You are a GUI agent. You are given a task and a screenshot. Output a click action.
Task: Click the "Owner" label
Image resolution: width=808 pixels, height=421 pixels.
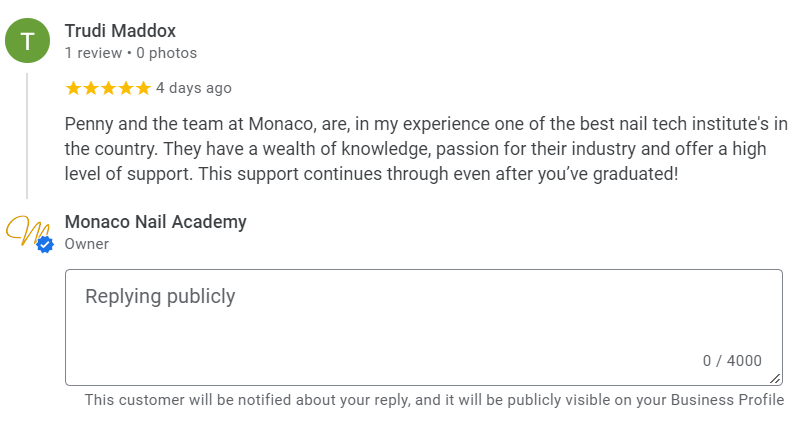coord(87,244)
